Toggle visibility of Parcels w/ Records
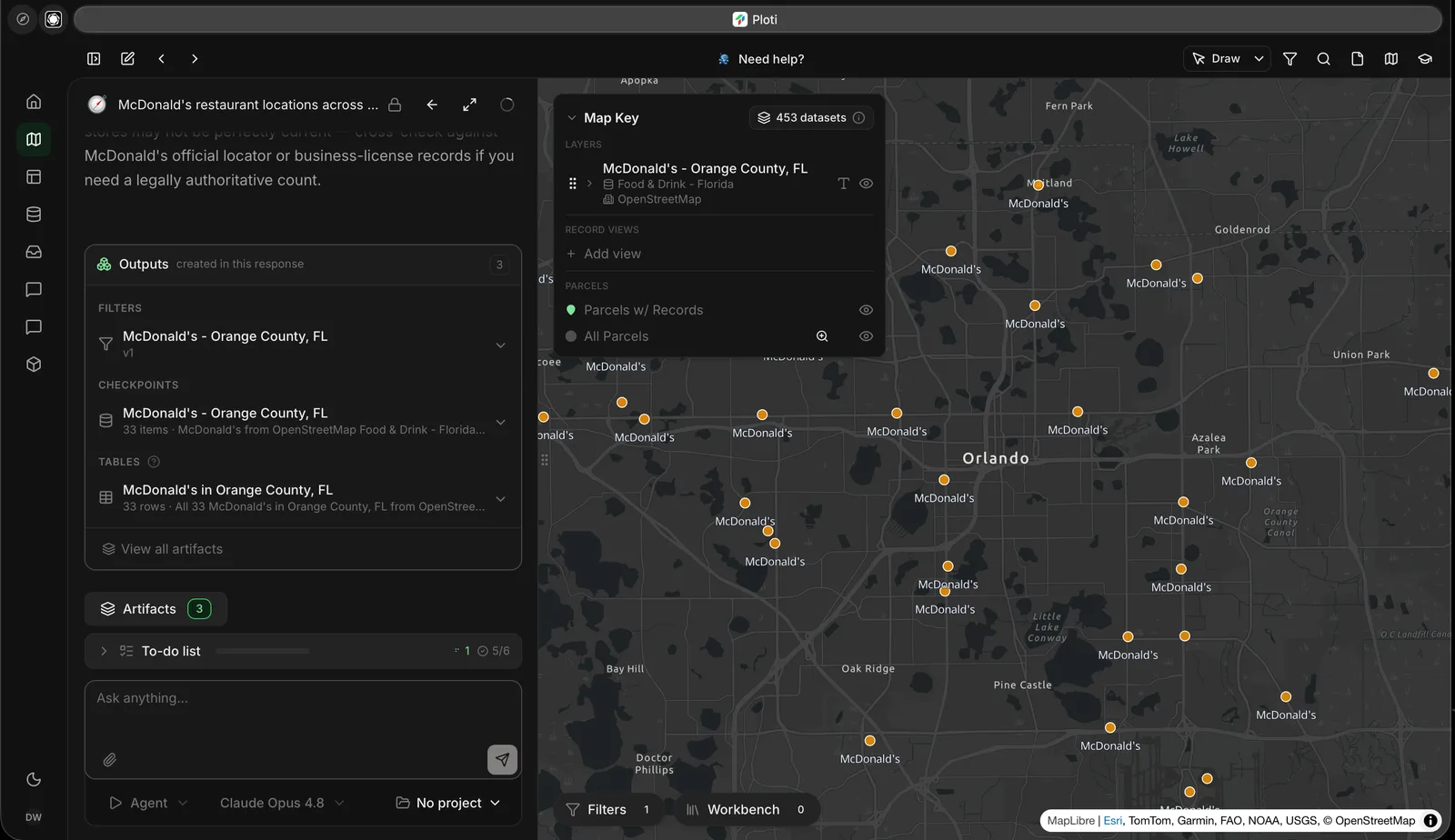This screenshot has width=1455, height=840. click(x=866, y=310)
